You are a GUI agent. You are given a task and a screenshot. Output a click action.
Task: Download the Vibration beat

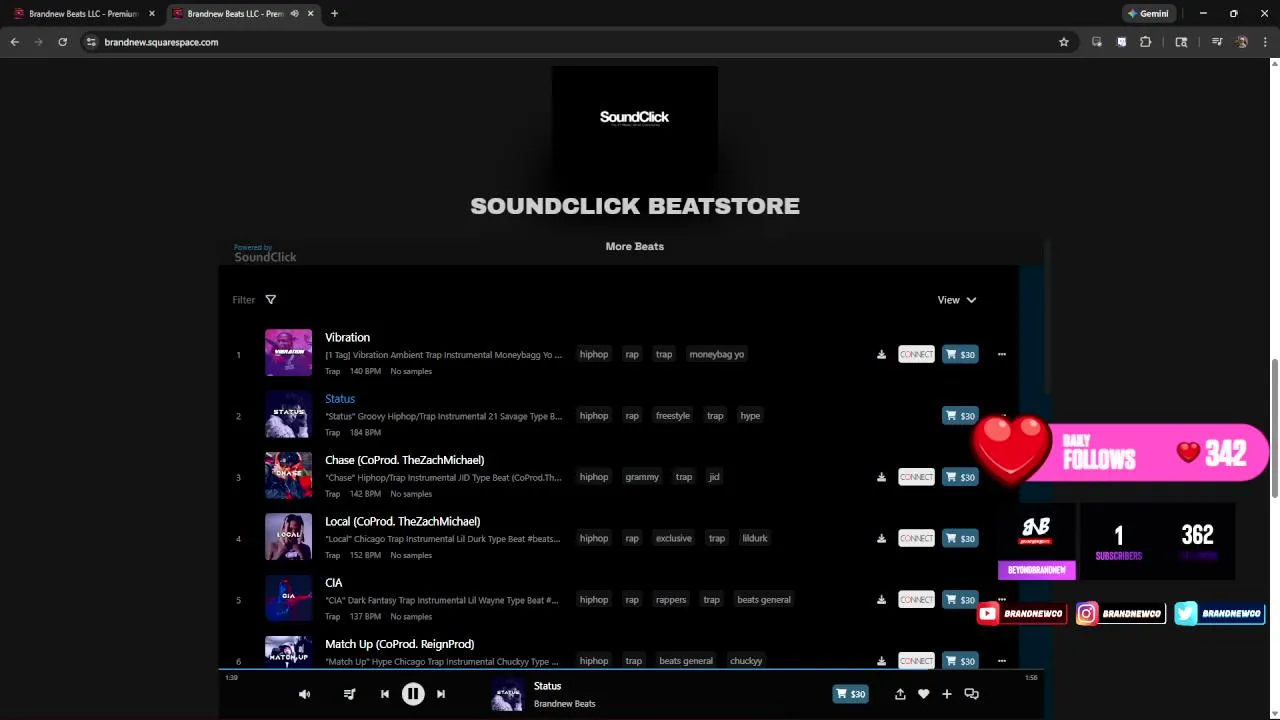pyautogui.click(x=881, y=354)
